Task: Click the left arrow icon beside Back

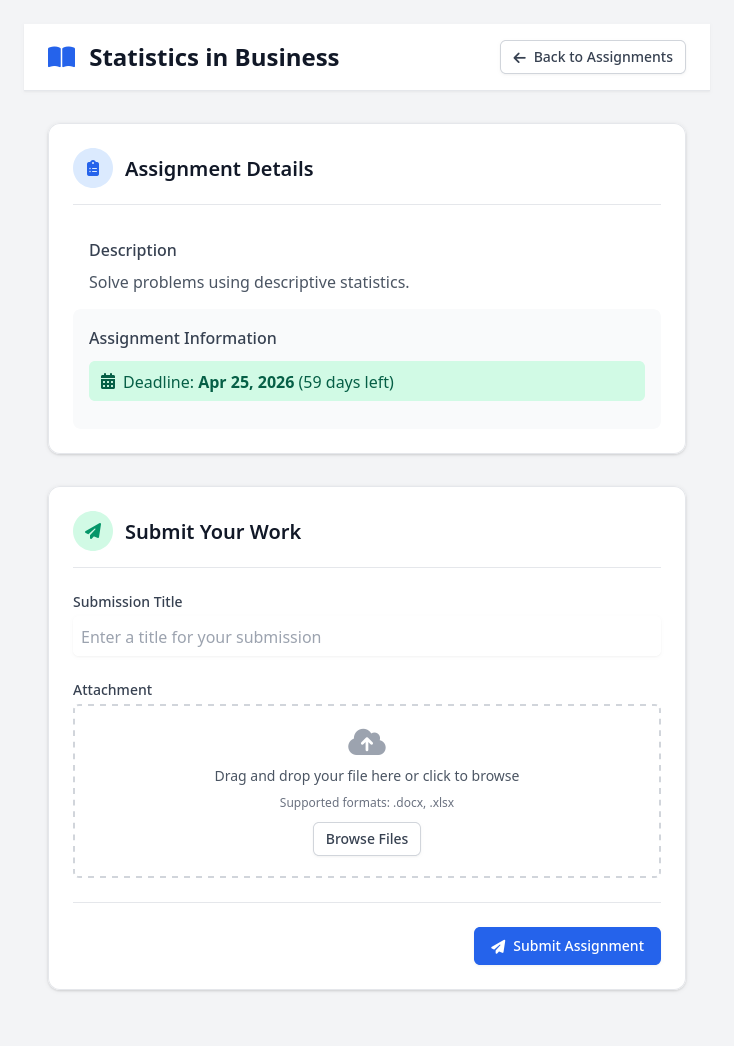Action: tap(519, 58)
